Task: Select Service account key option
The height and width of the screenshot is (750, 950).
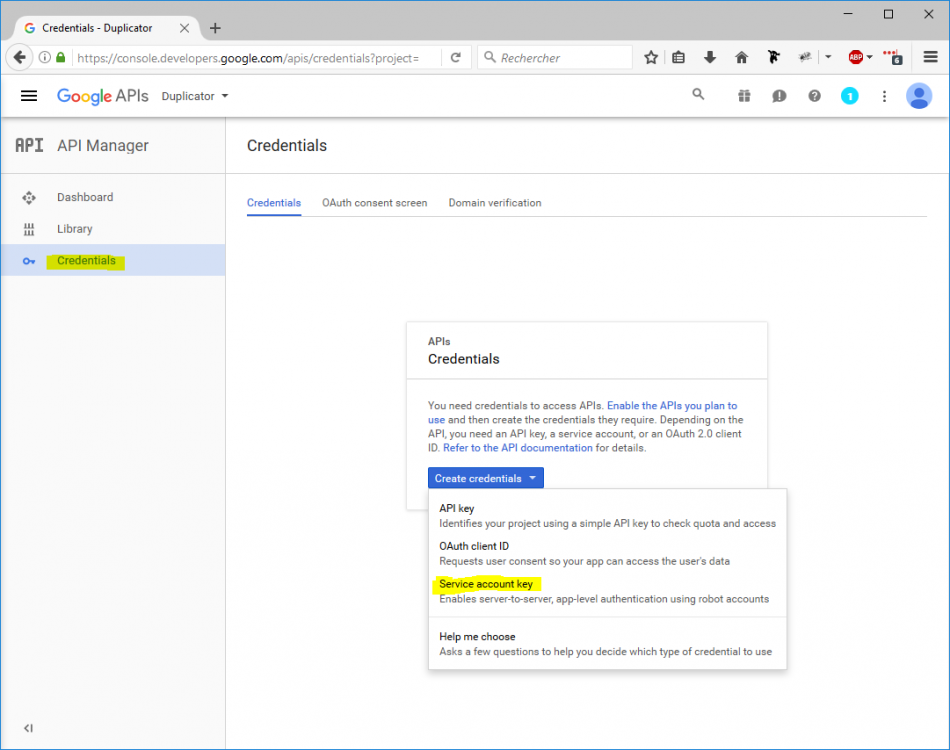Action: 486,584
